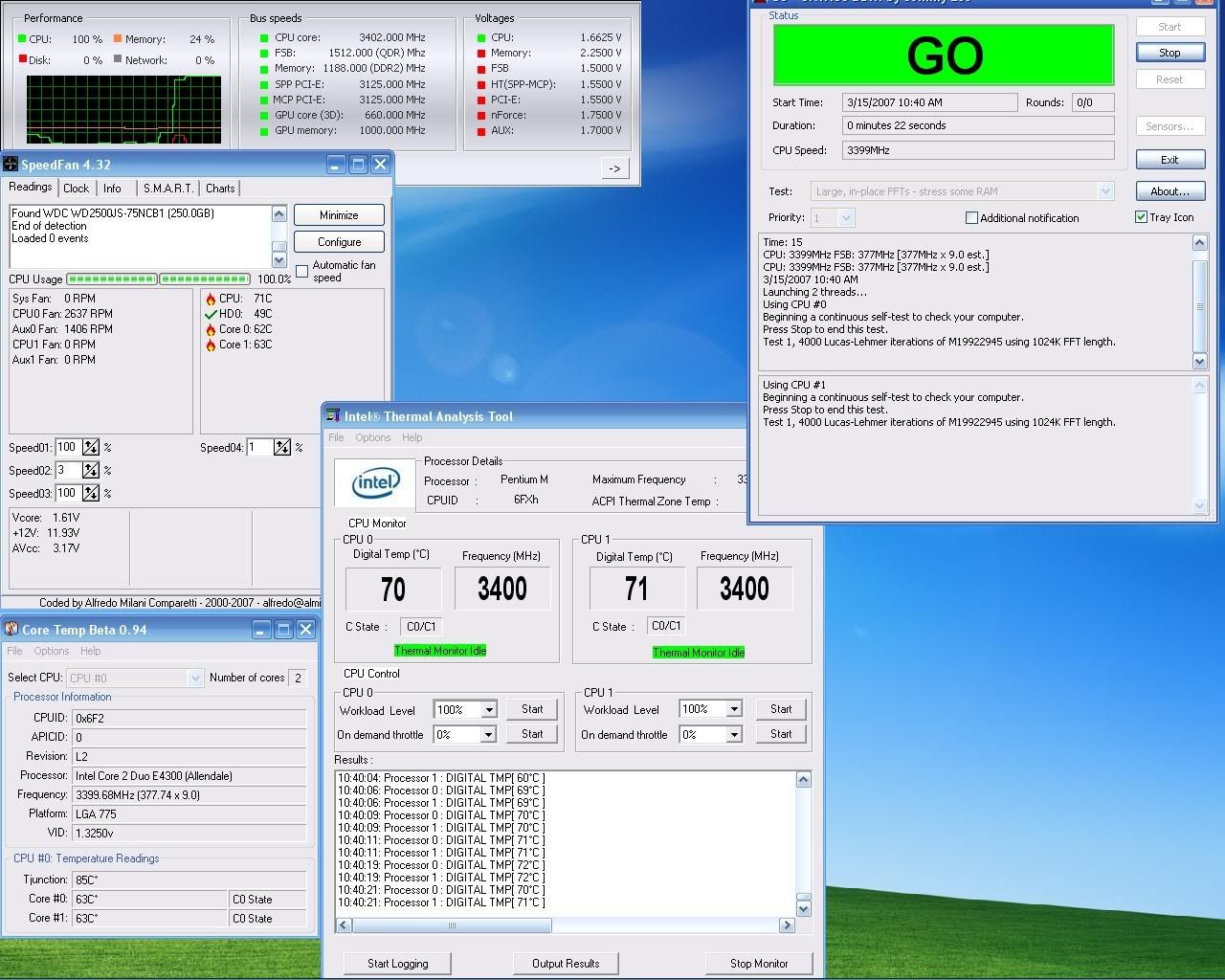This screenshot has width=1225, height=980.
Task: Open CPU 1 On demand throttle dropdown
Action: click(x=734, y=734)
